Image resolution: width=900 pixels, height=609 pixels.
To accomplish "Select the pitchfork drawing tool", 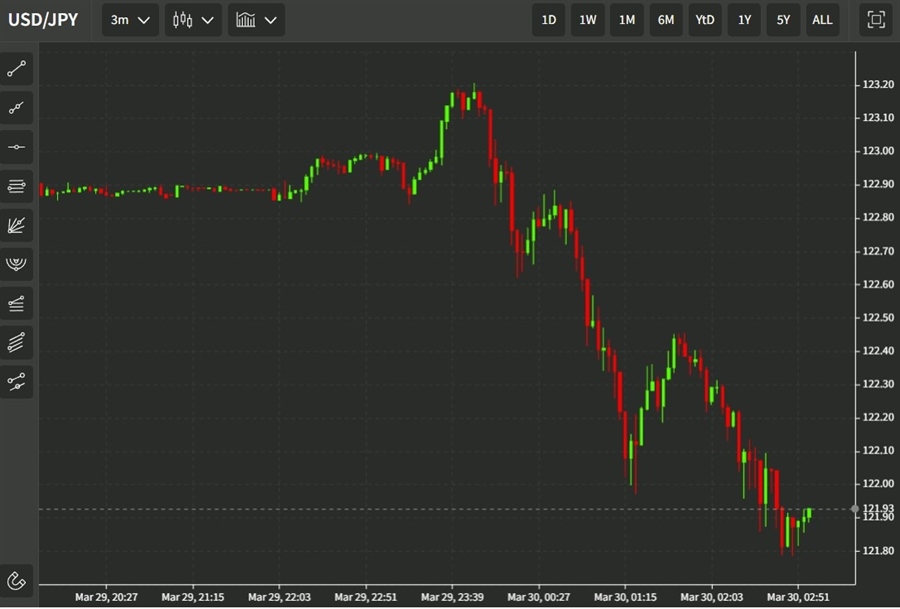I will [16, 382].
